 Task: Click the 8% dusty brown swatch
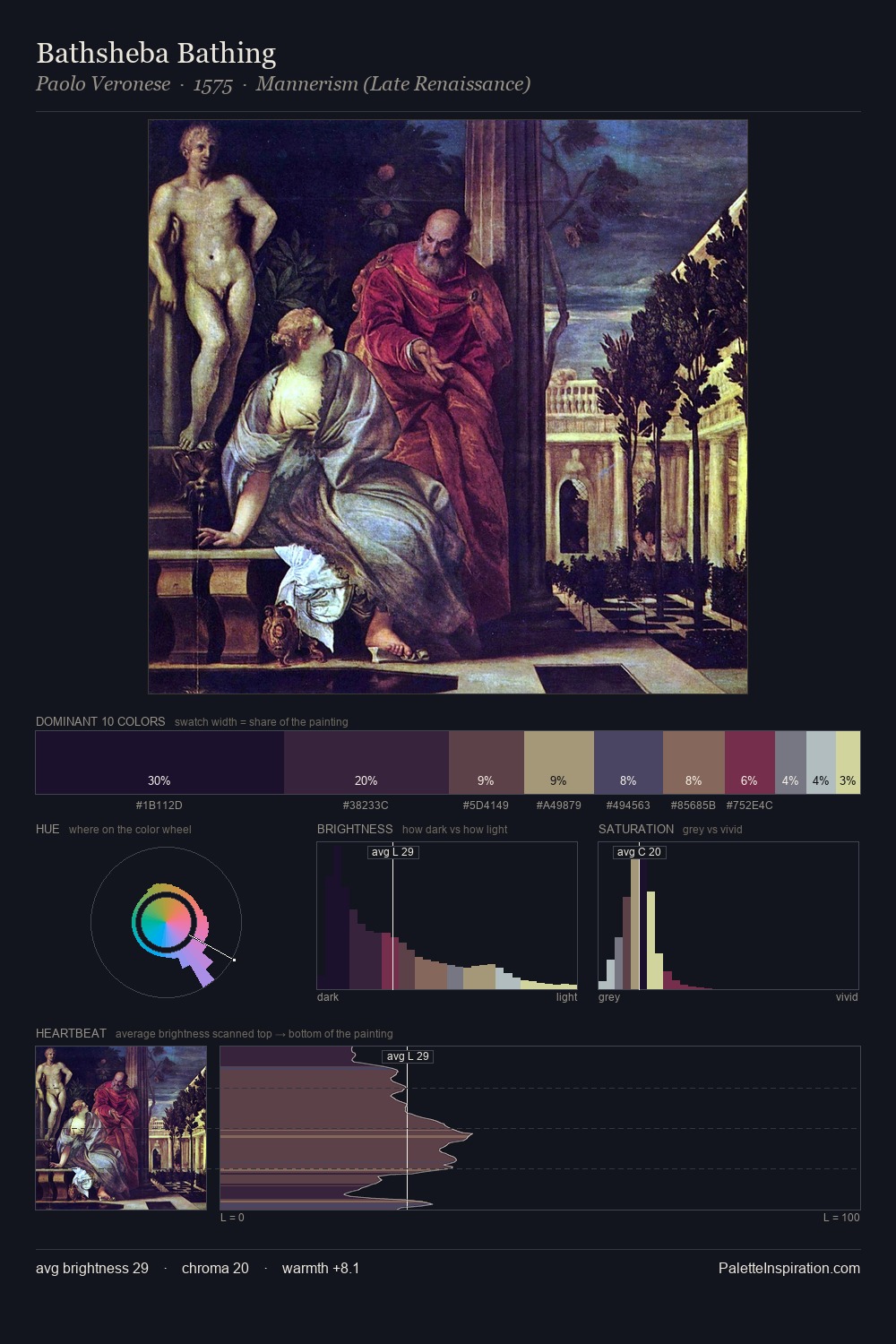(x=694, y=762)
